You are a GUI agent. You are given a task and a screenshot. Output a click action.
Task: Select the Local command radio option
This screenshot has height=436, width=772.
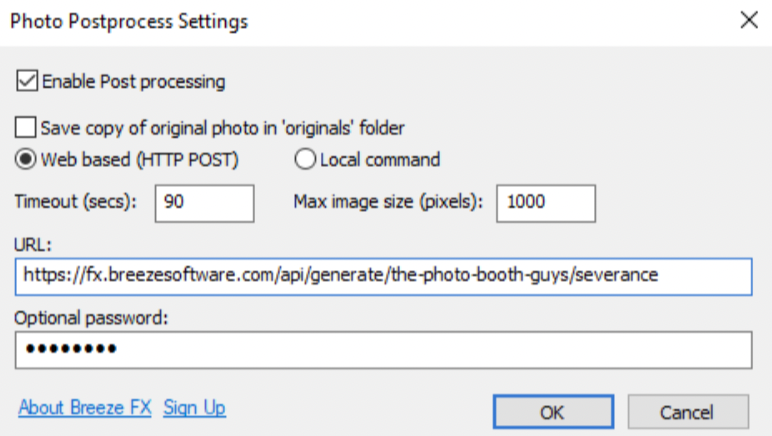tap(304, 159)
